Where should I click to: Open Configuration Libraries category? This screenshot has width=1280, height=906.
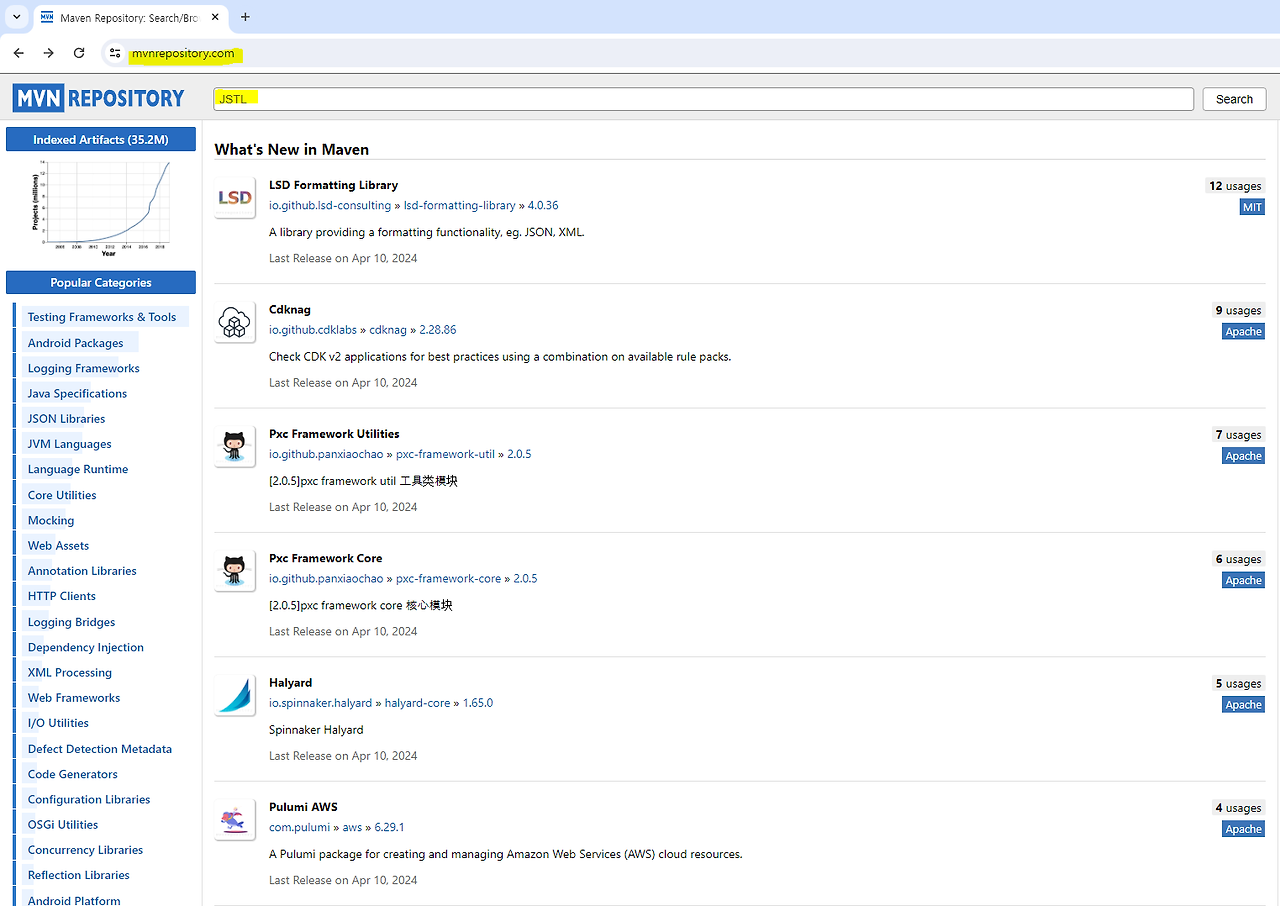pyautogui.click(x=89, y=799)
